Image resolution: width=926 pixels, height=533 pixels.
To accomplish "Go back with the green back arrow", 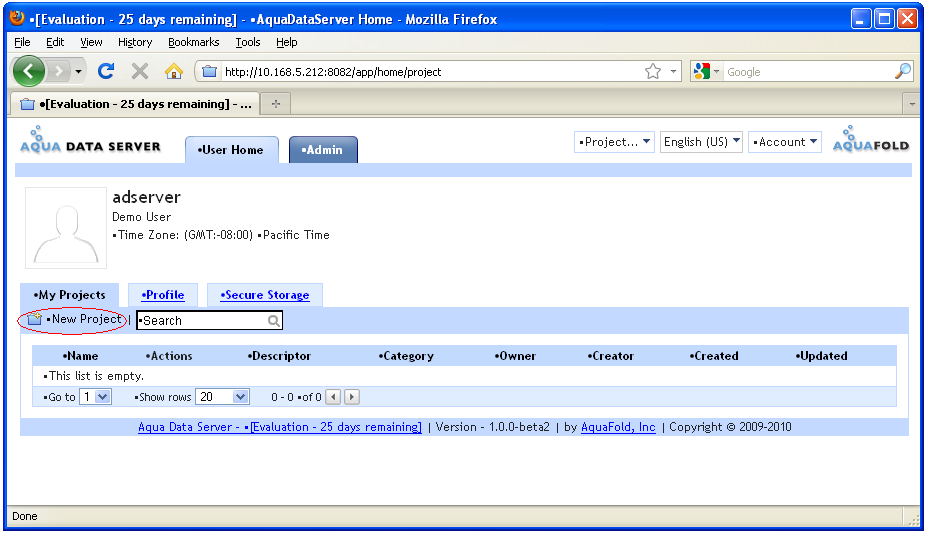I will (28, 71).
